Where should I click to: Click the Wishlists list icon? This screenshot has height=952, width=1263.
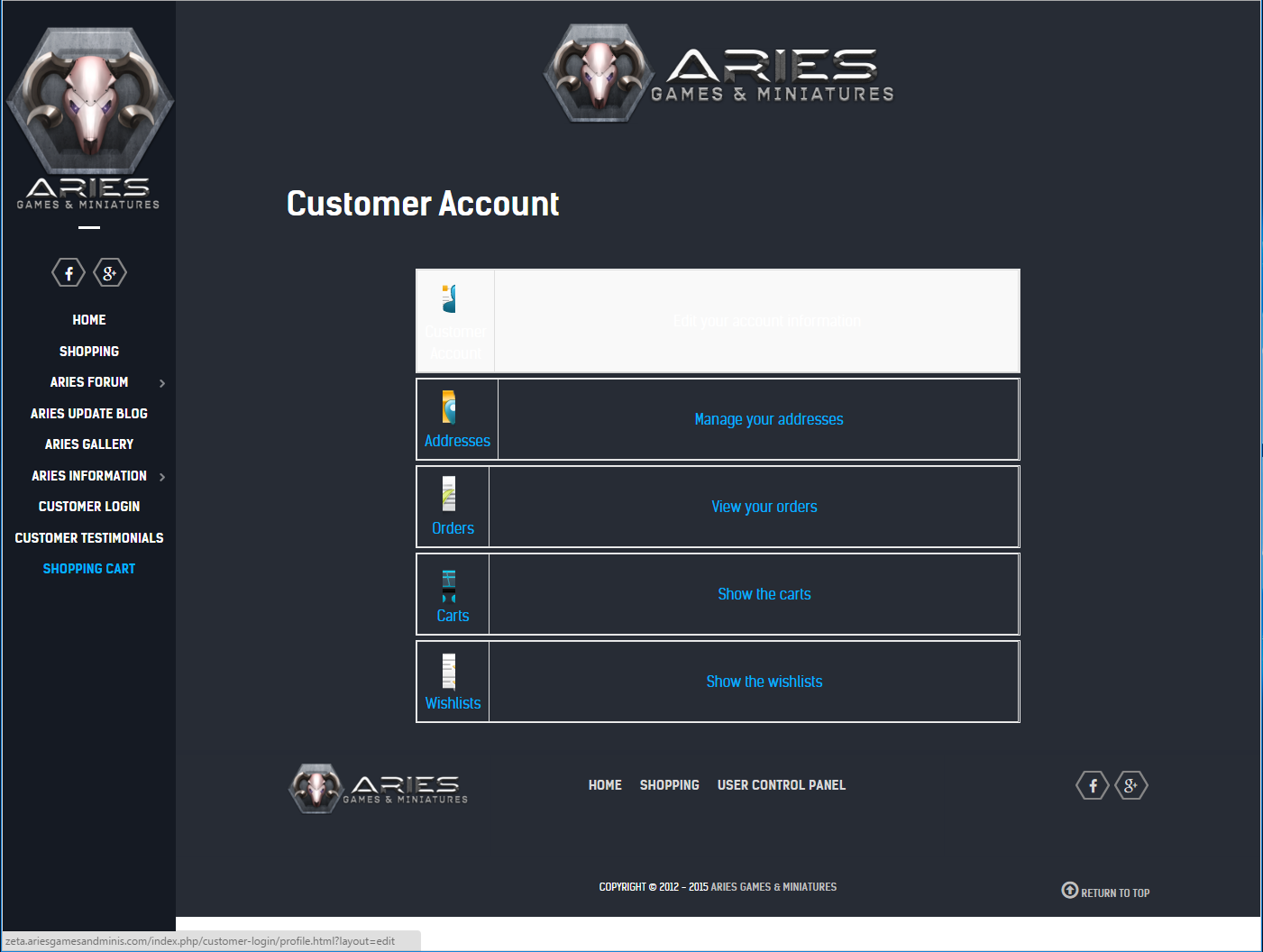click(449, 672)
